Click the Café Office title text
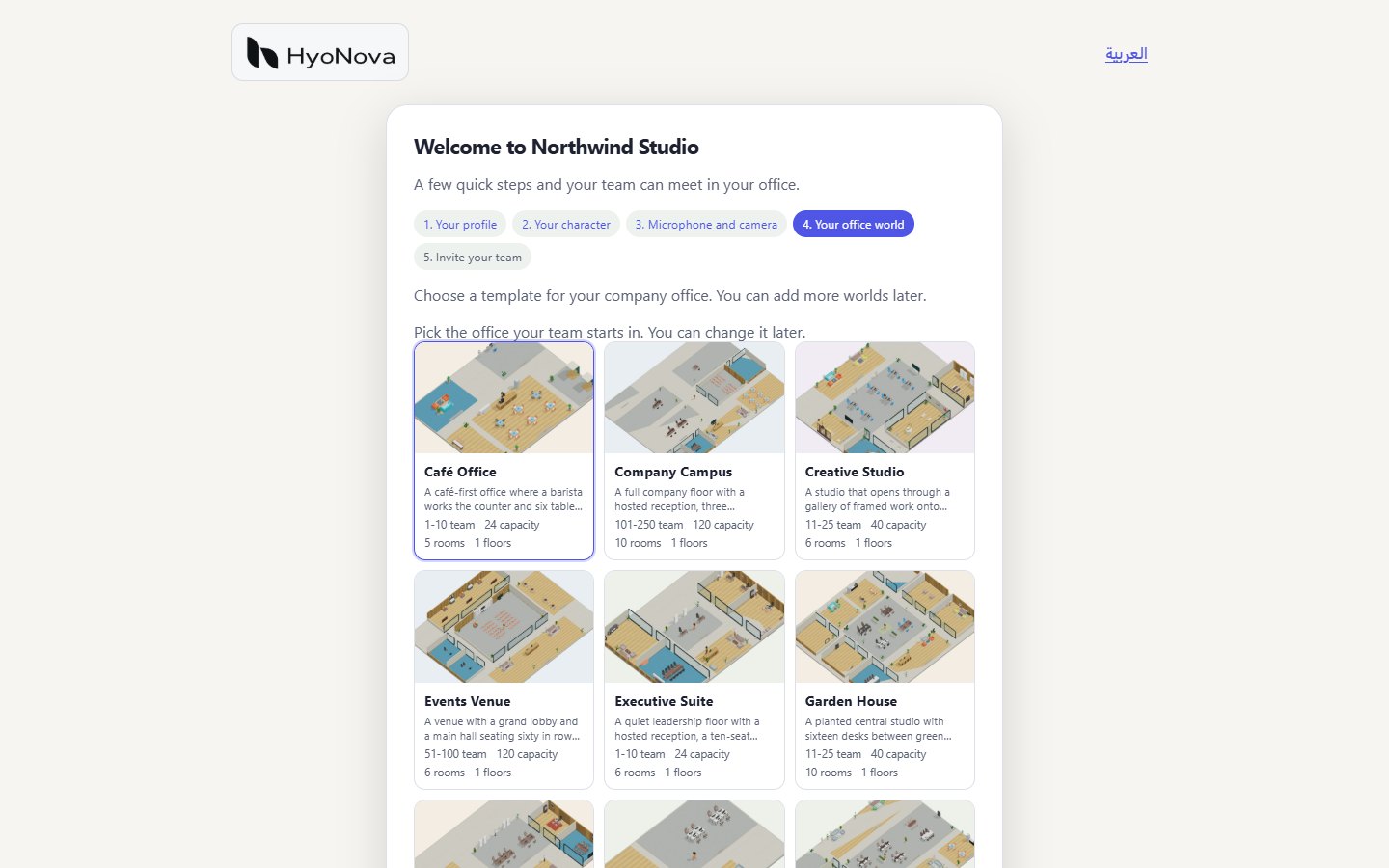1389x868 pixels. pyautogui.click(x=460, y=472)
